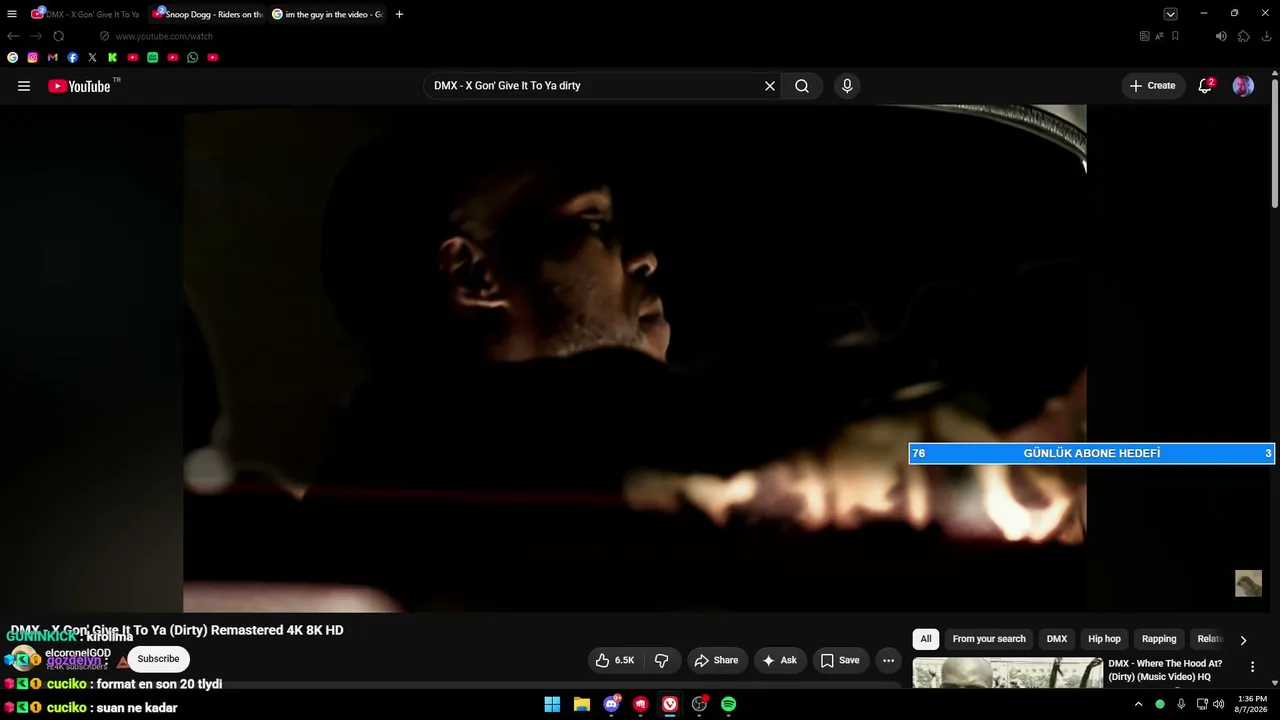Switch to the im the guy in the video tab

click(328, 14)
